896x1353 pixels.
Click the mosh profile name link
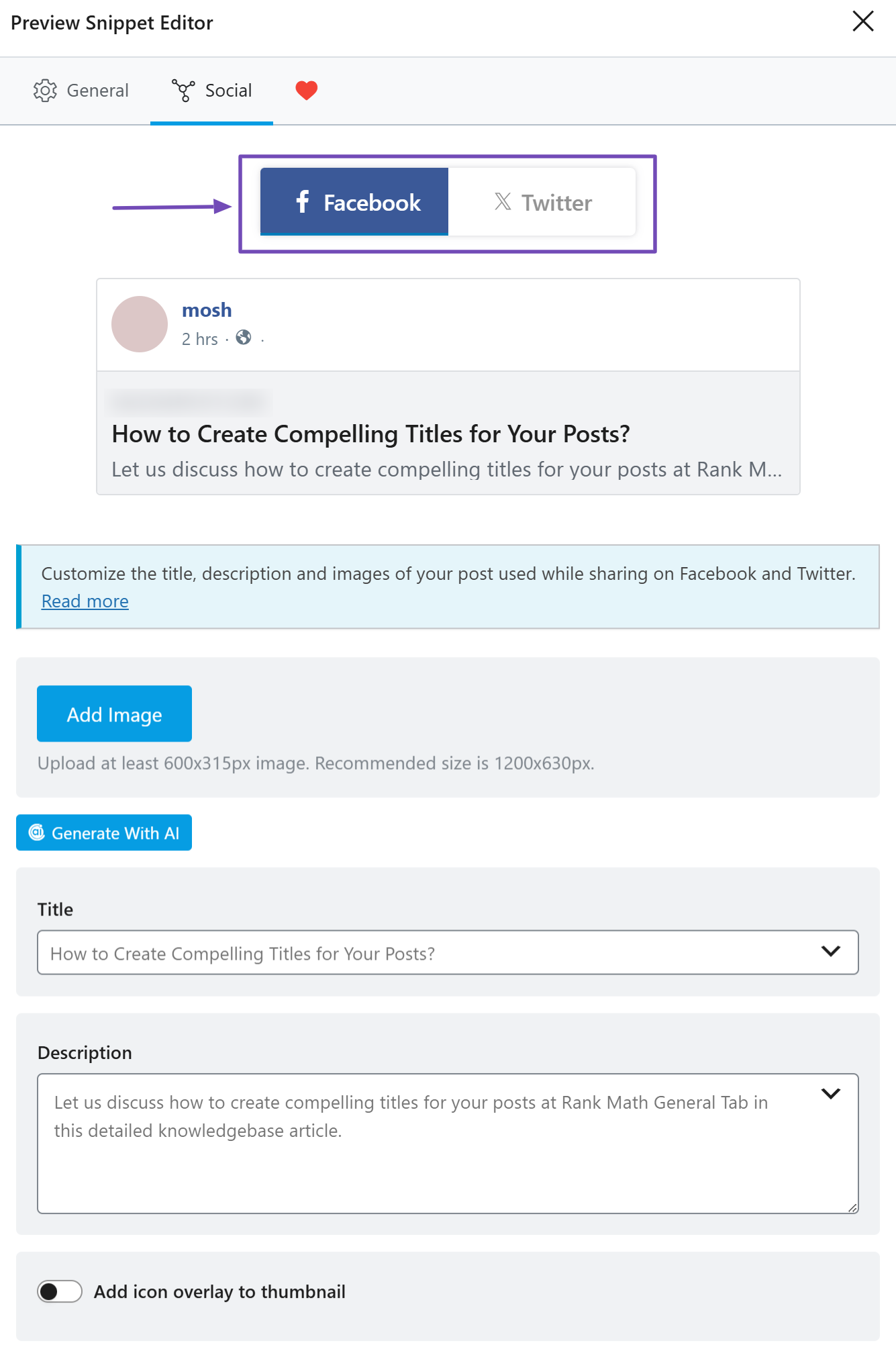click(x=207, y=310)
